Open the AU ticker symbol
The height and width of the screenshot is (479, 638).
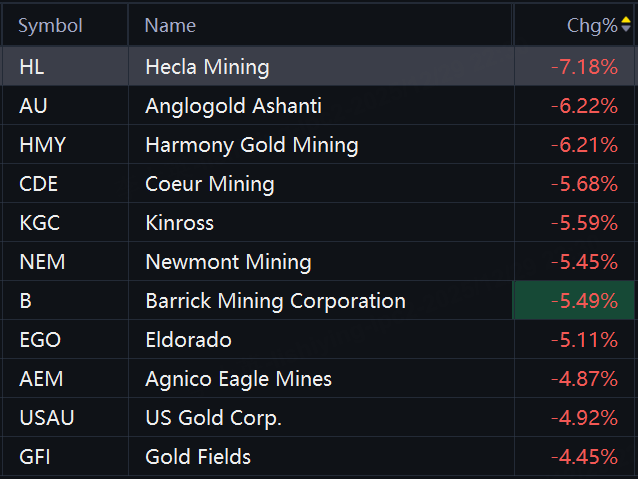pos(32,106)
